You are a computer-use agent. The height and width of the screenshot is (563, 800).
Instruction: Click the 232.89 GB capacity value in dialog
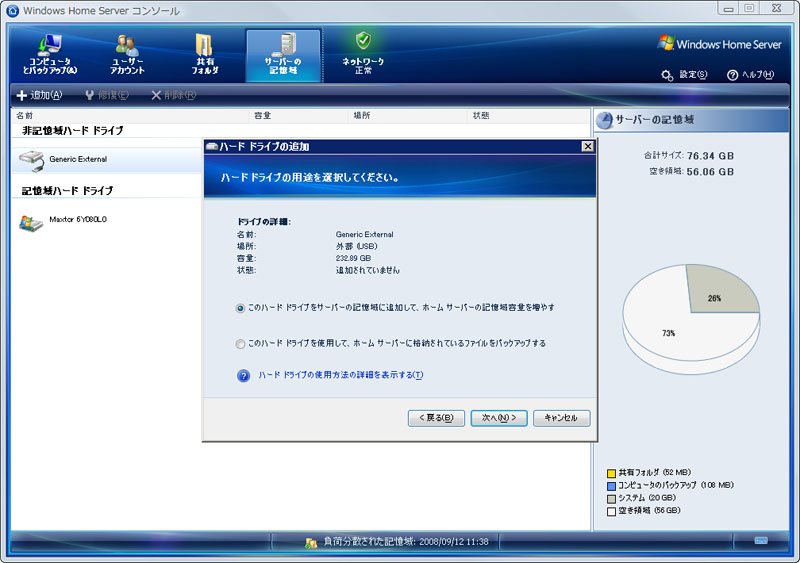[353, 258]
